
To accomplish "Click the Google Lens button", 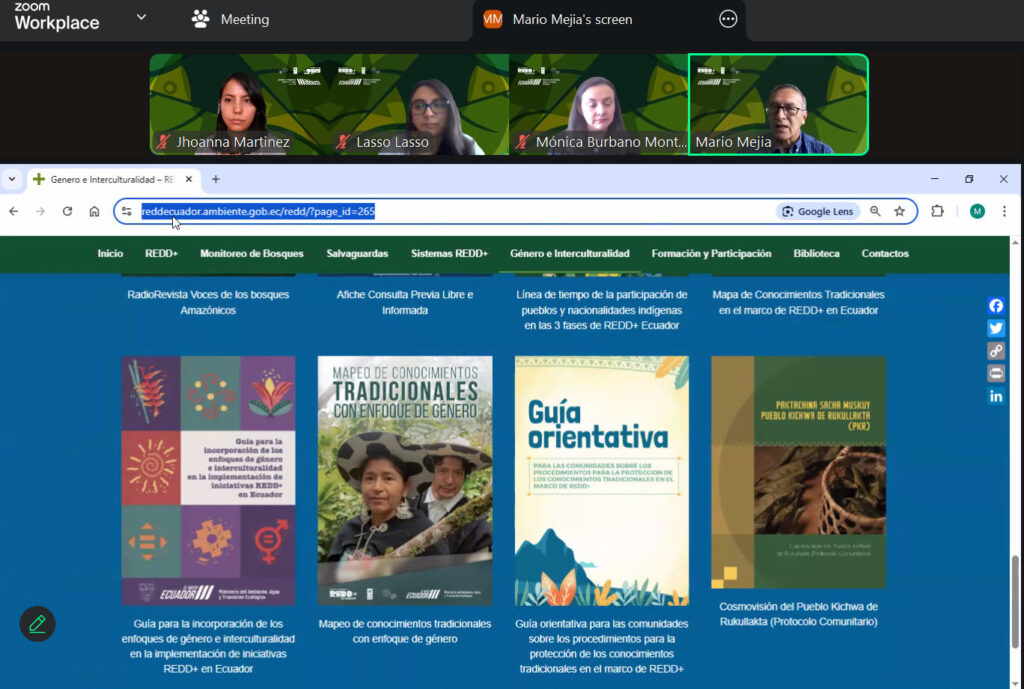I will click(x=817, y=211).
